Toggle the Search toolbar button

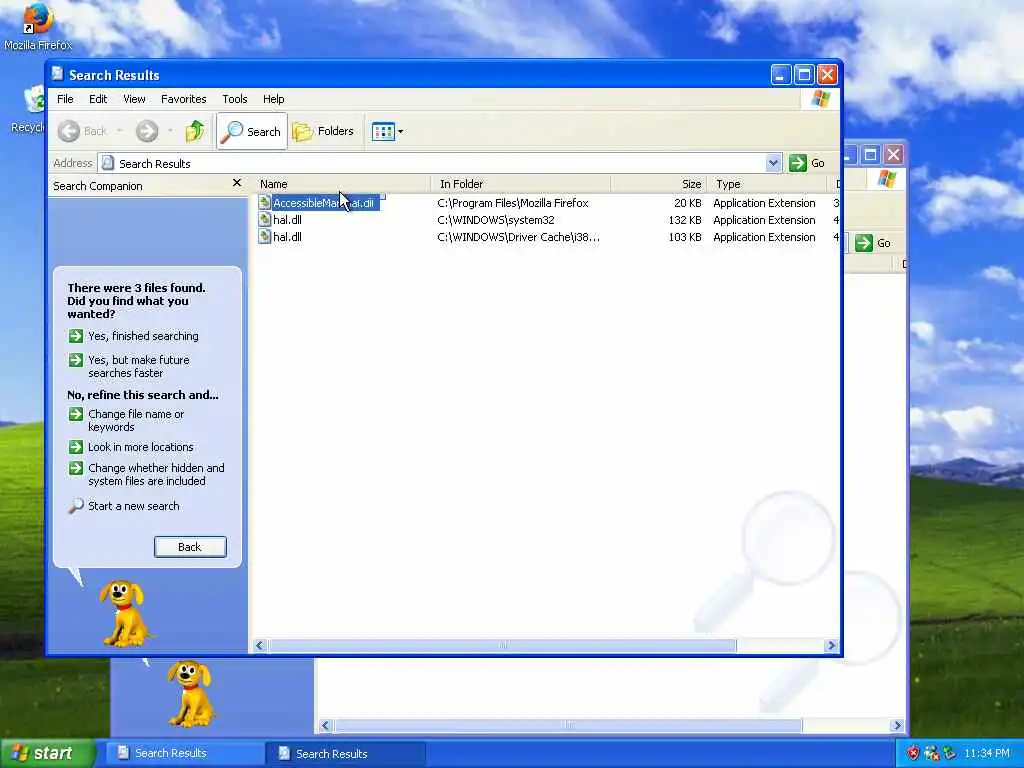click(x=252, y=131)
